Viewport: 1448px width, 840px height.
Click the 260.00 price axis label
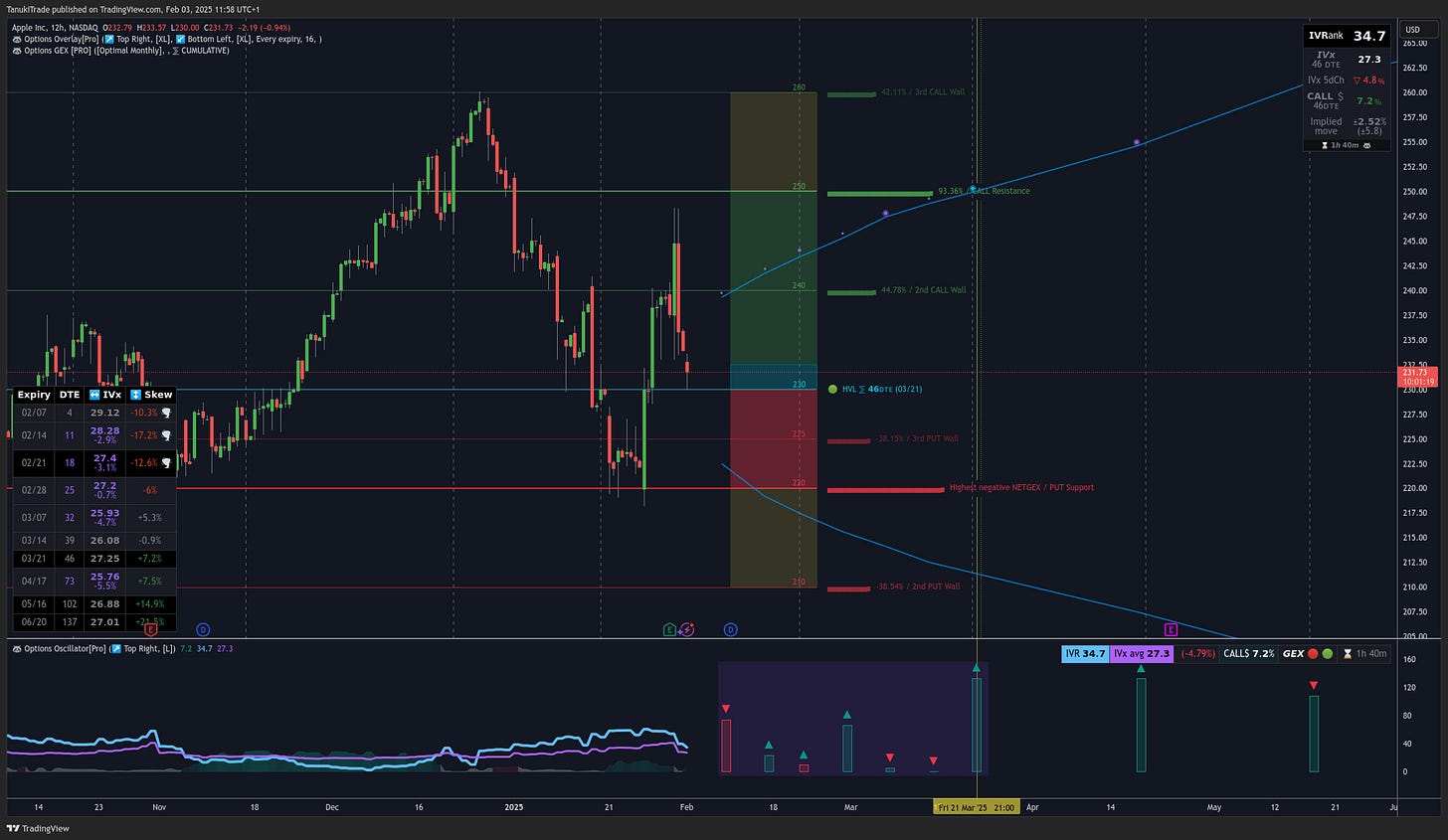click(1414, 92)
